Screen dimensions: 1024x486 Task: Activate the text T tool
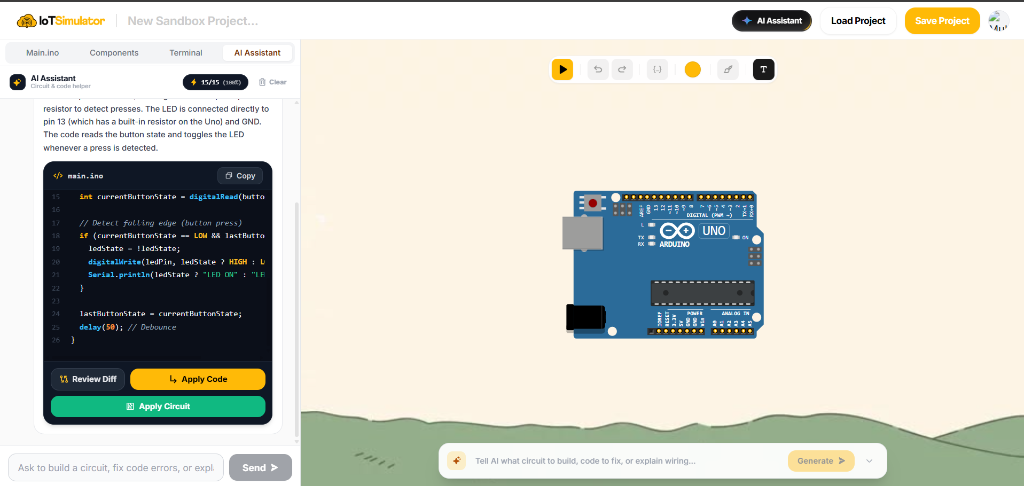pyautogui.click(x=763, y=69)
